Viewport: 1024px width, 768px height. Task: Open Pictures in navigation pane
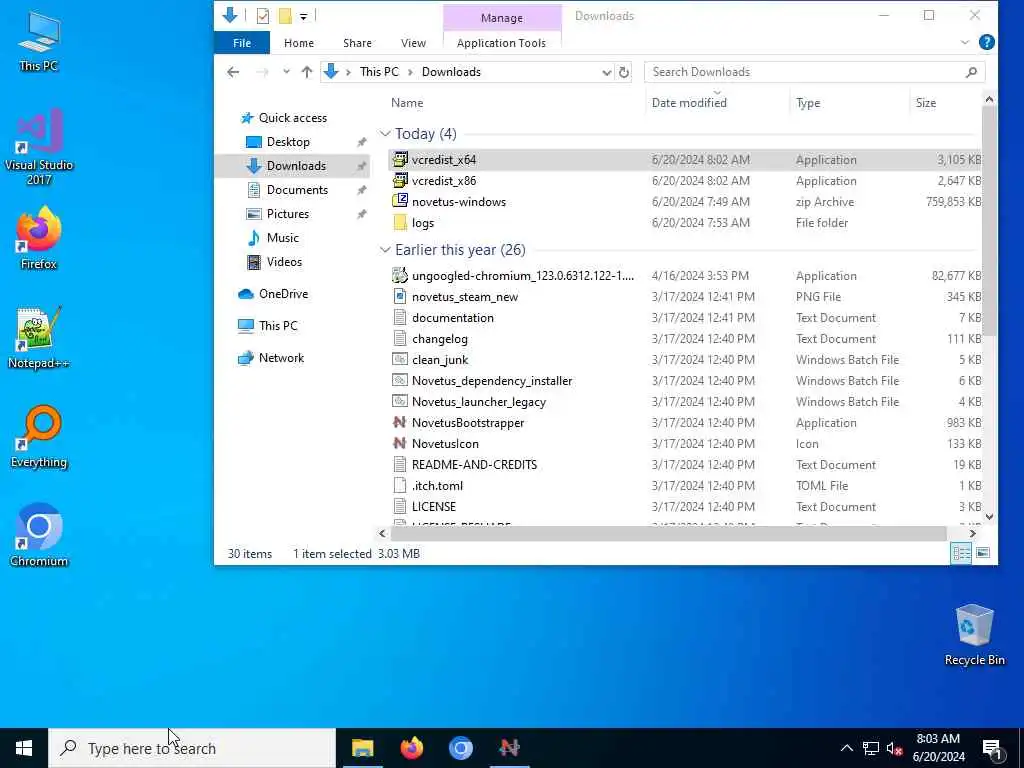tap(287, 214)
